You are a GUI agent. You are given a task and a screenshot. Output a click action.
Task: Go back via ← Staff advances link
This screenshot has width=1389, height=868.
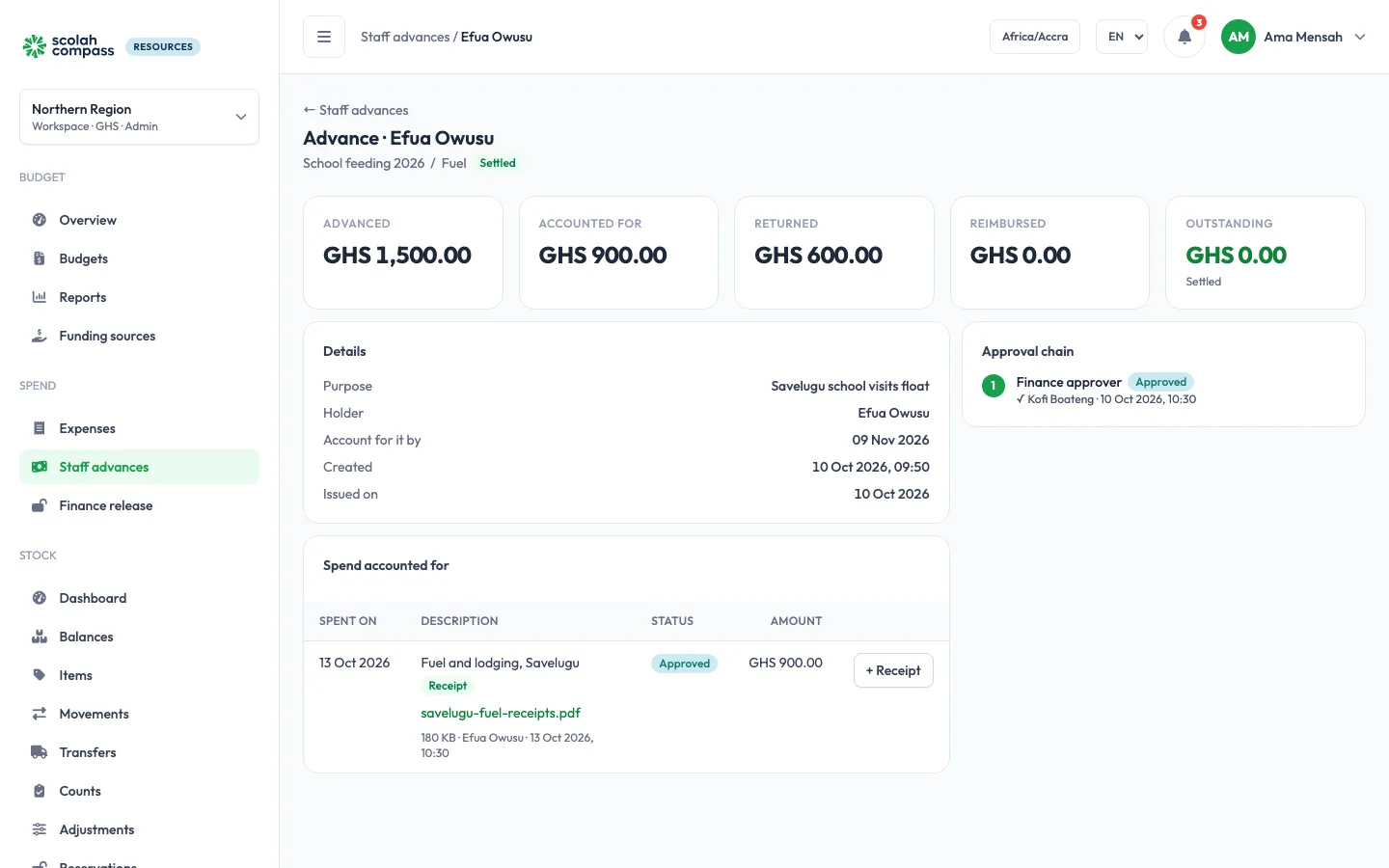click(x=356, y=110)
